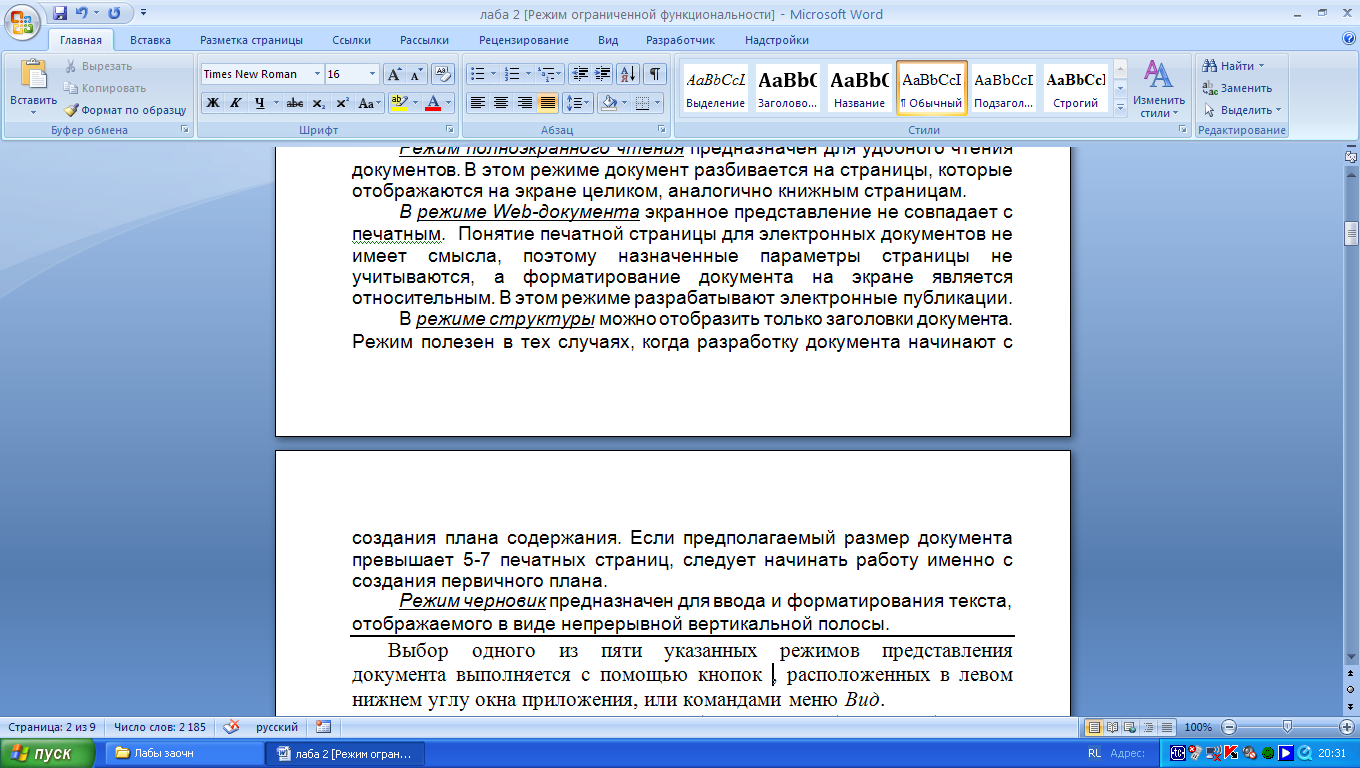
Task: Open the Стили pane launcher
Action: (x=1182, y=130)
